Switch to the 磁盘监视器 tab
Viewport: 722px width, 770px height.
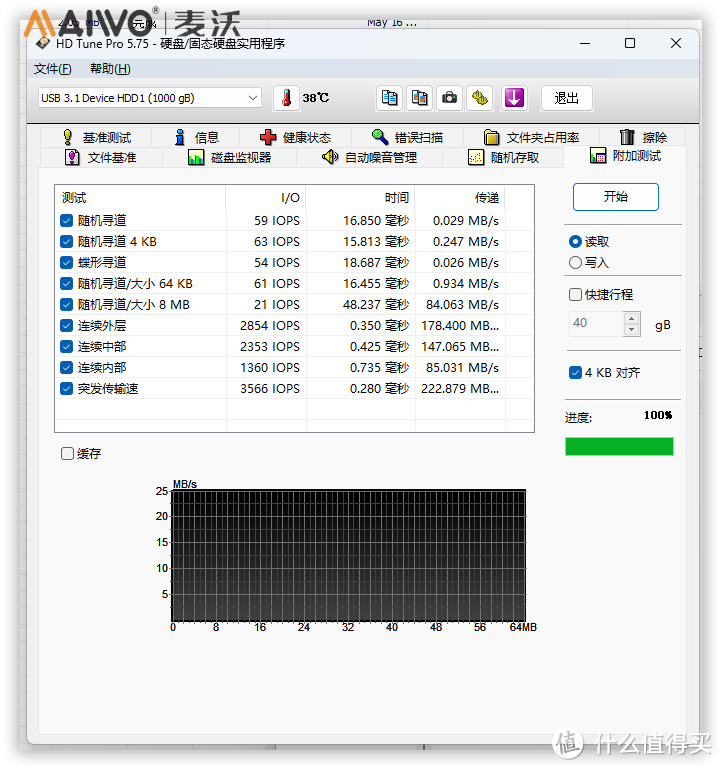(x=229, y=158)
